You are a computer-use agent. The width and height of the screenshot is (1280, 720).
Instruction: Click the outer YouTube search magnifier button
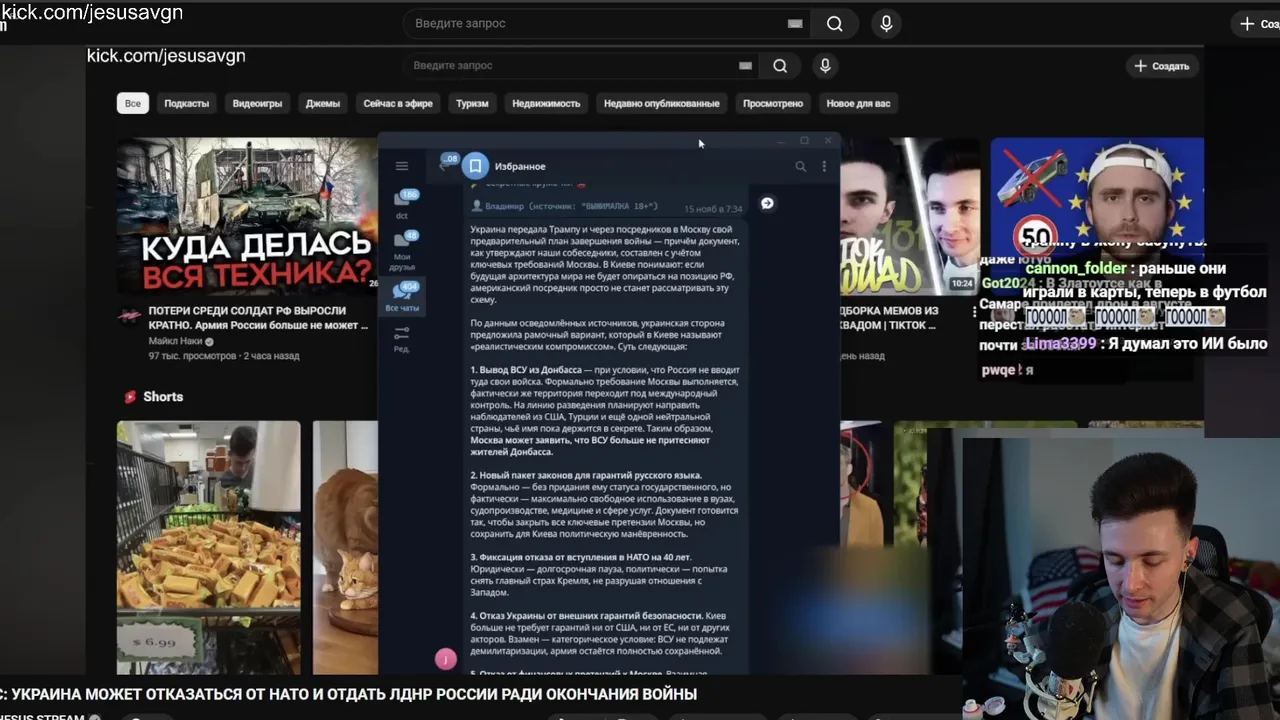[x=835, y=24]
